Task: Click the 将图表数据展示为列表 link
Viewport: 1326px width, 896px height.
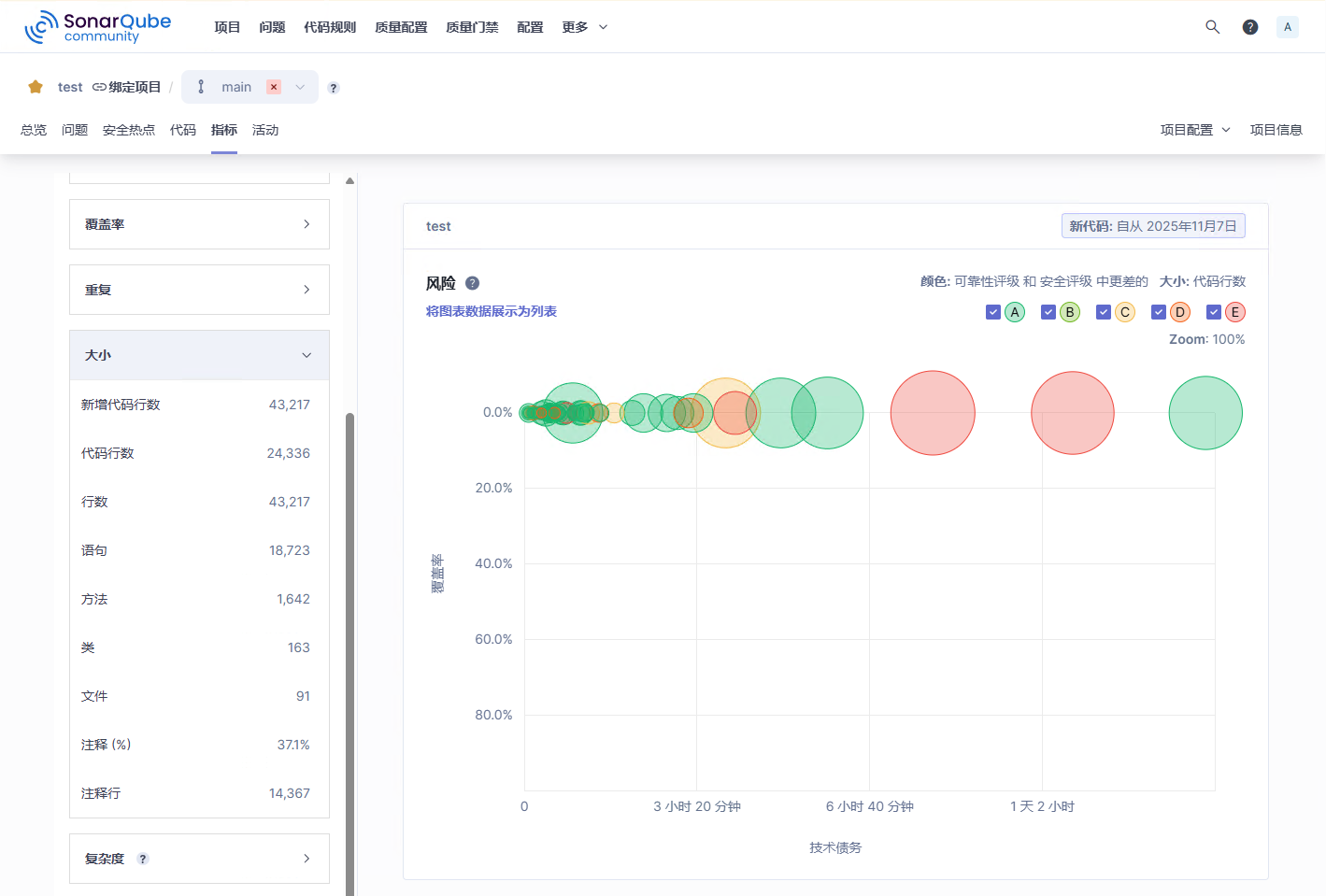Action: pyautogui.click(x=491, y=310)
